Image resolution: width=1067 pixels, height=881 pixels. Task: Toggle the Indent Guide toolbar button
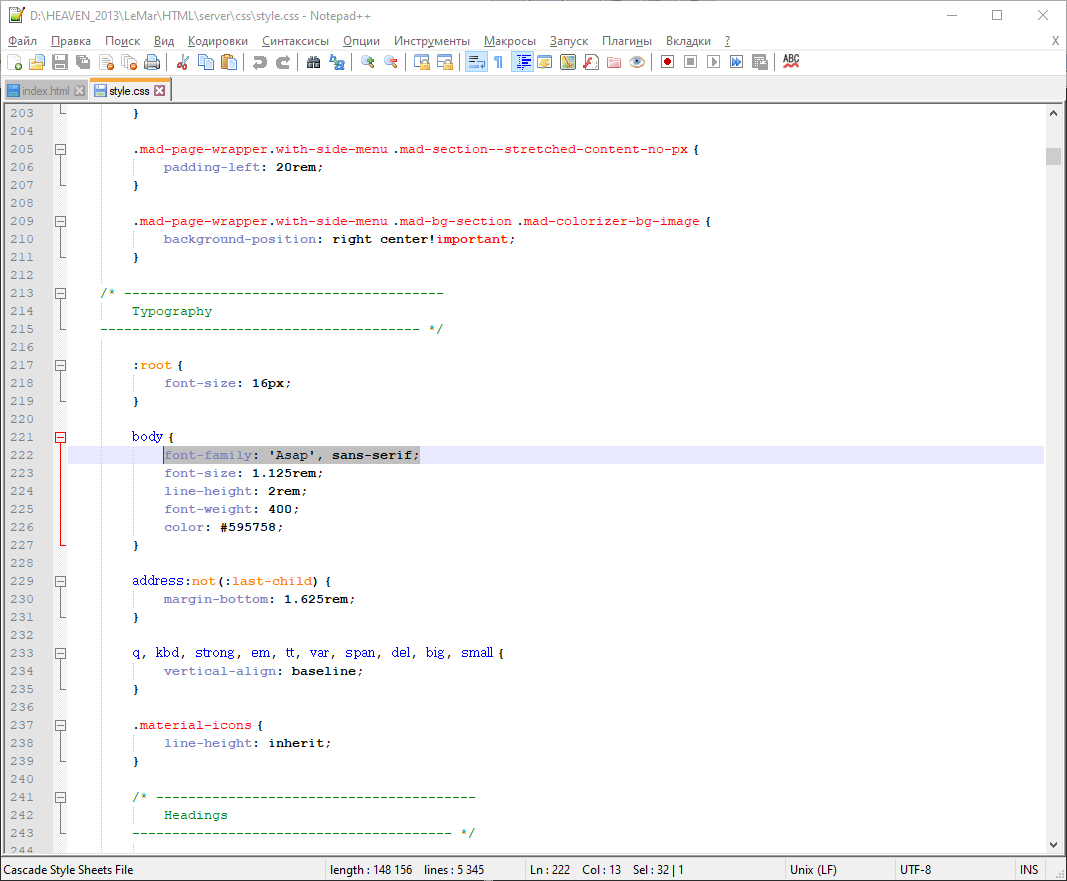522,62
